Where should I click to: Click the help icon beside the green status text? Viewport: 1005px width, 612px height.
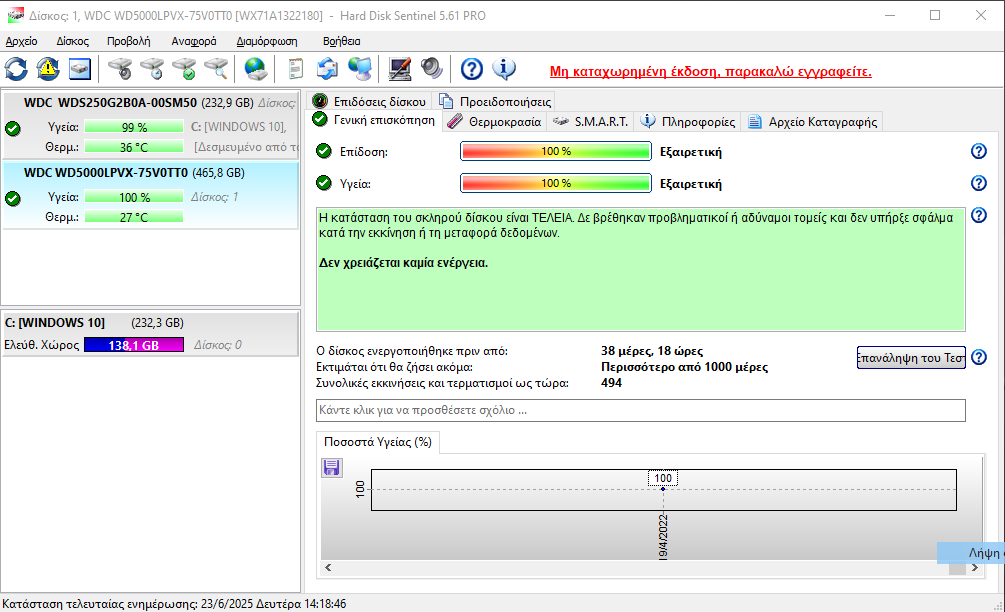tap(979, 215)
